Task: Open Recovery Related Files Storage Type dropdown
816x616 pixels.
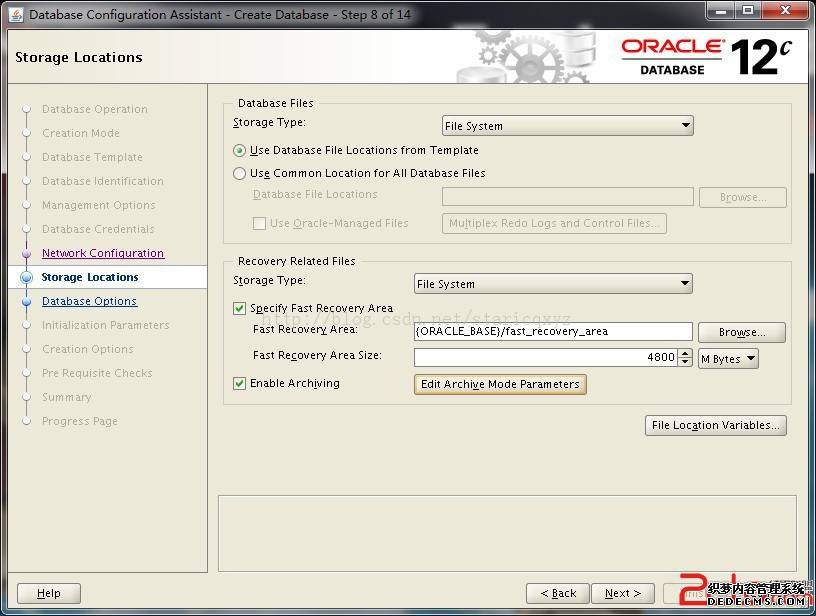Action: click(x=552, y=284)
